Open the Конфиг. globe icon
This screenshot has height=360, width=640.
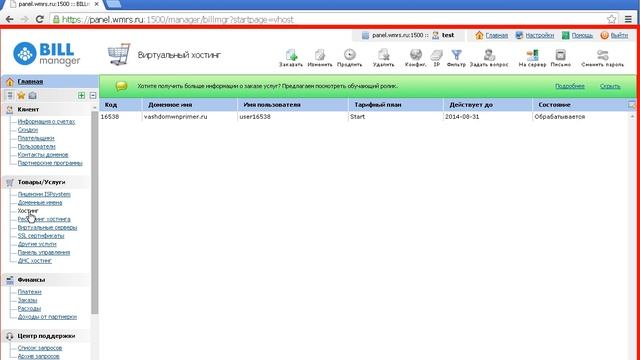[x=416, y=54]
